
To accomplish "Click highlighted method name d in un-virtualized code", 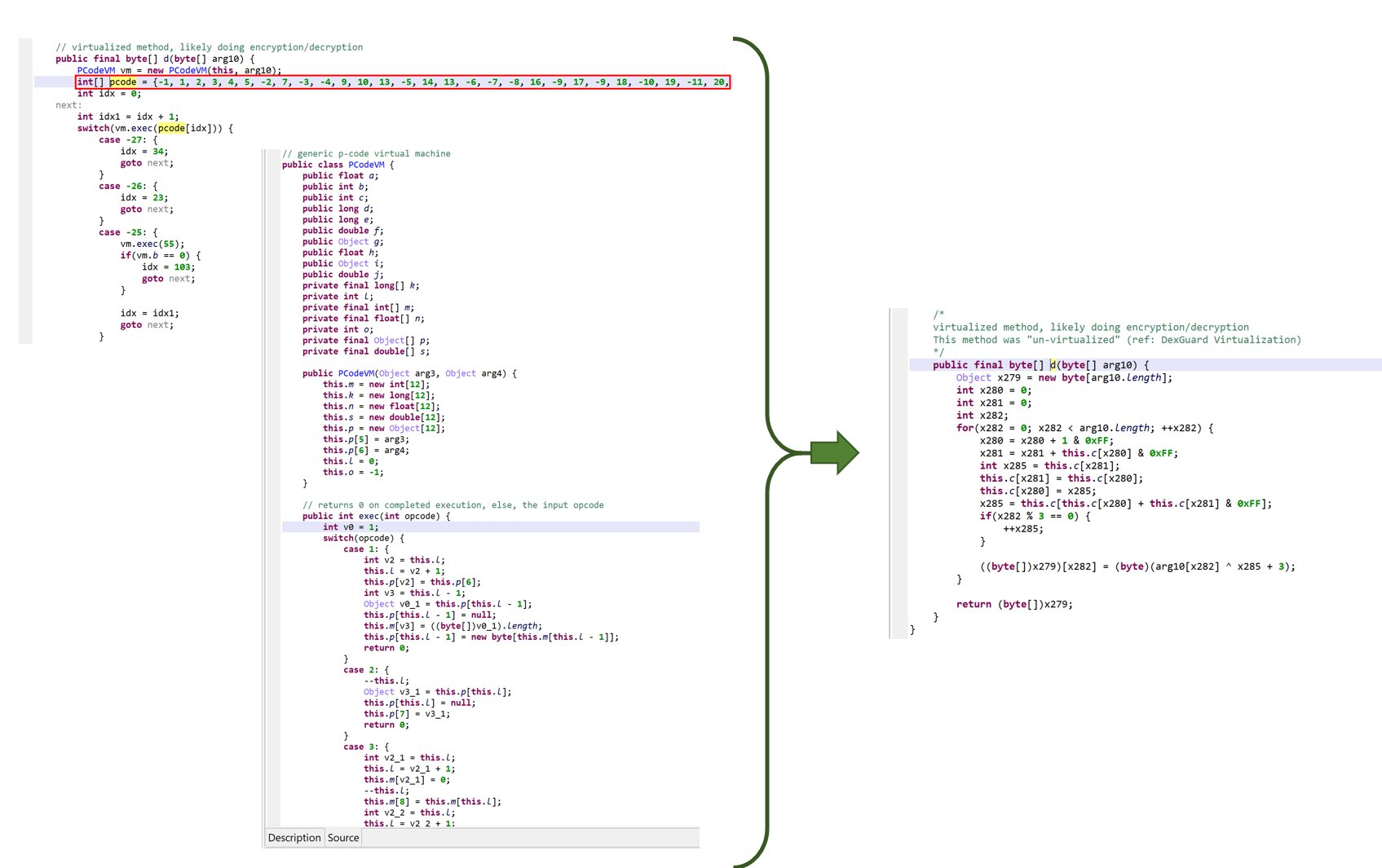I will (x=1053, y=365).
